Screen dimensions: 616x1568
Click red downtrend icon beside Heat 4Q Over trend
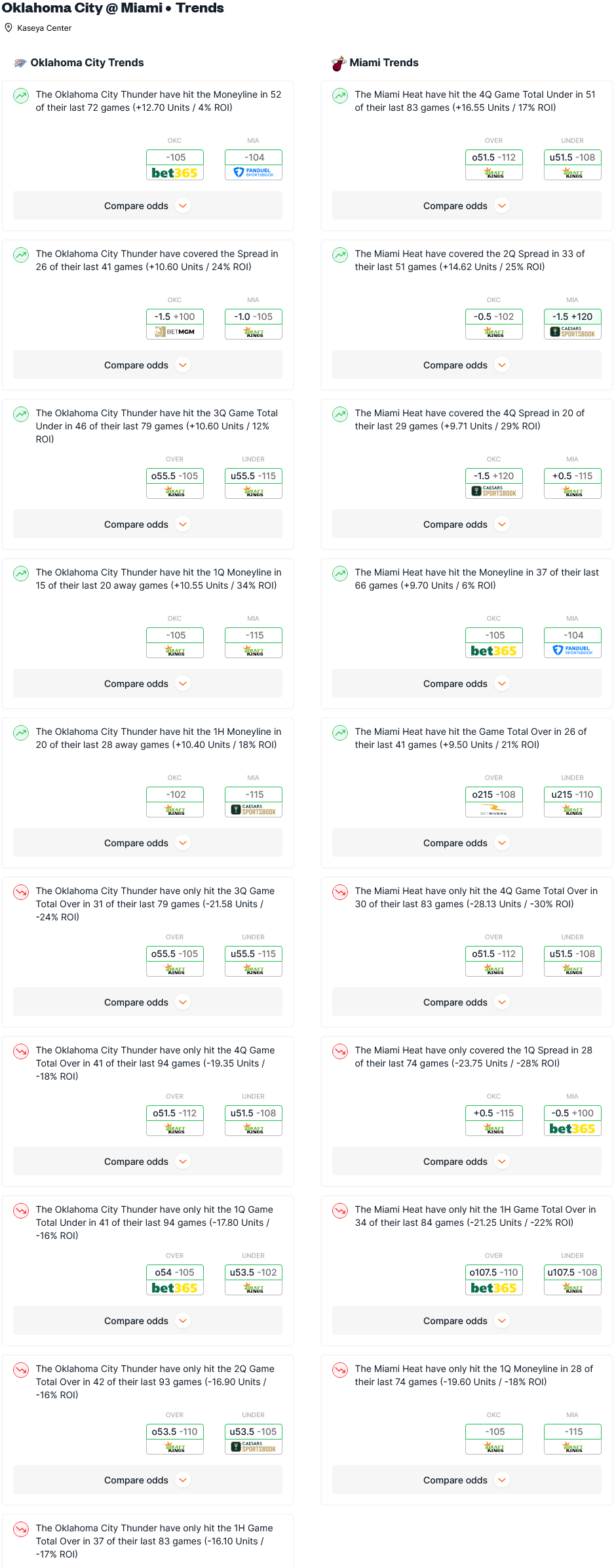[340, 892]
